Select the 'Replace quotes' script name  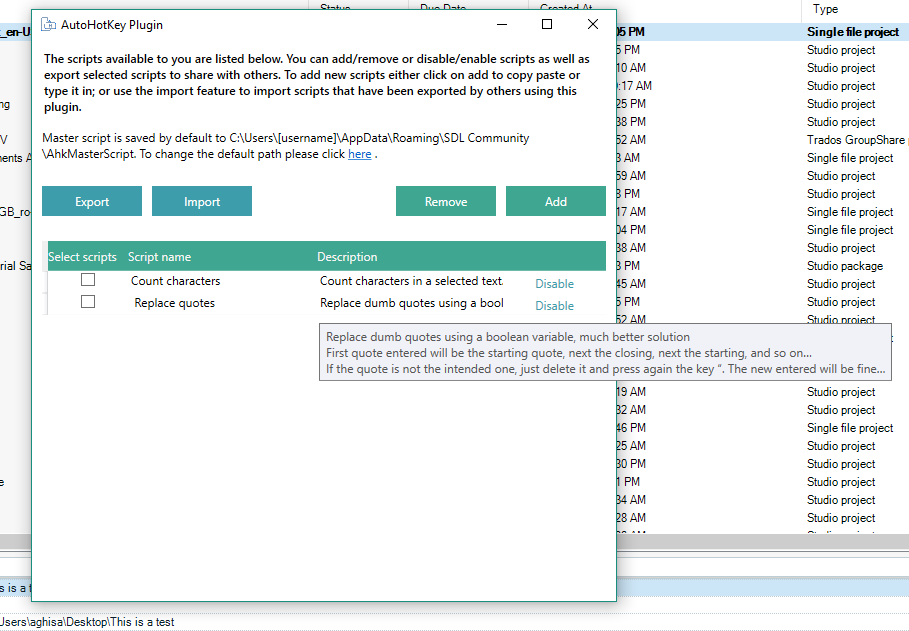(x=174, y=303)
